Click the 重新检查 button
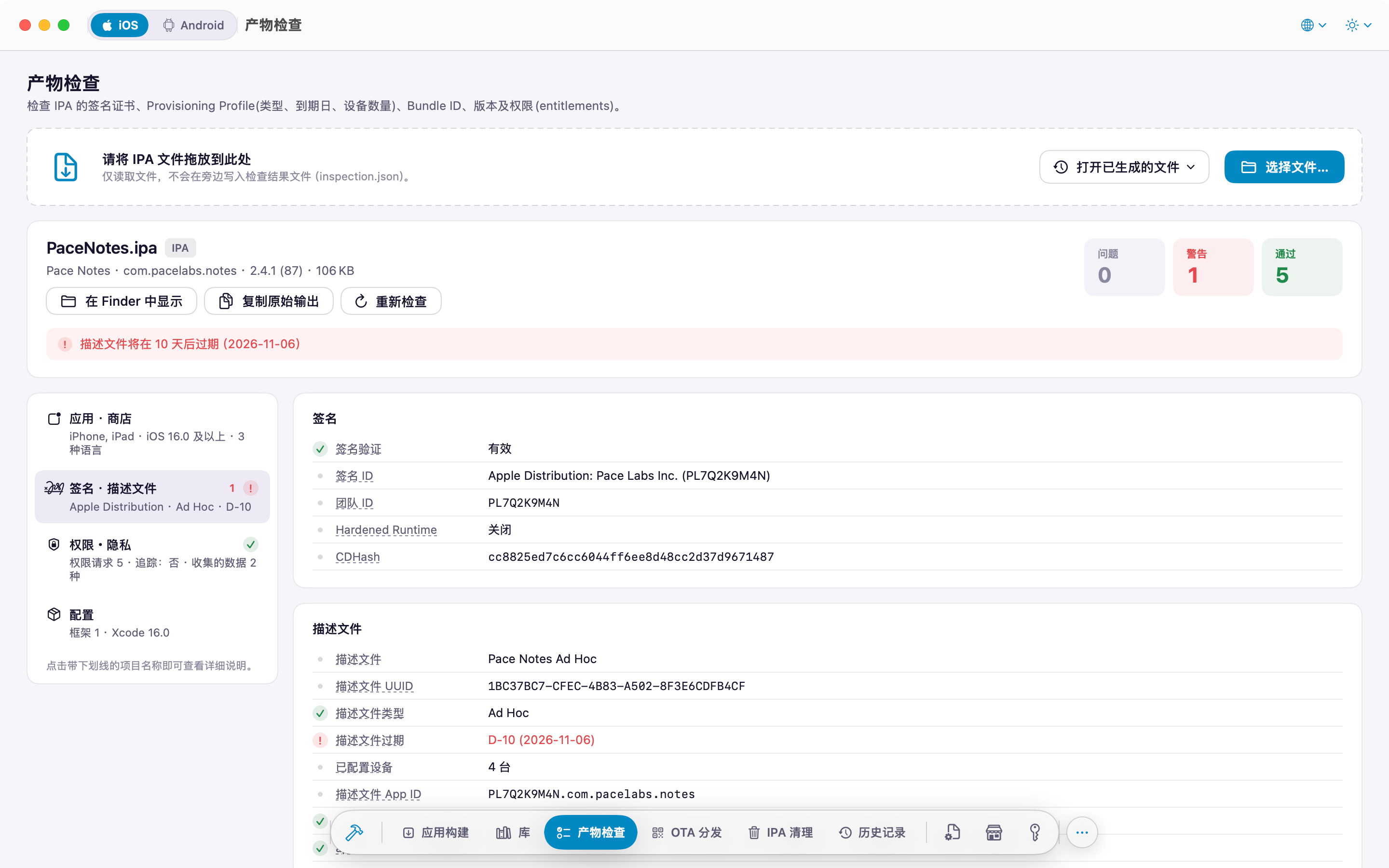The height and width of the screenshot is (868, 1389). [x=391, y=301]
